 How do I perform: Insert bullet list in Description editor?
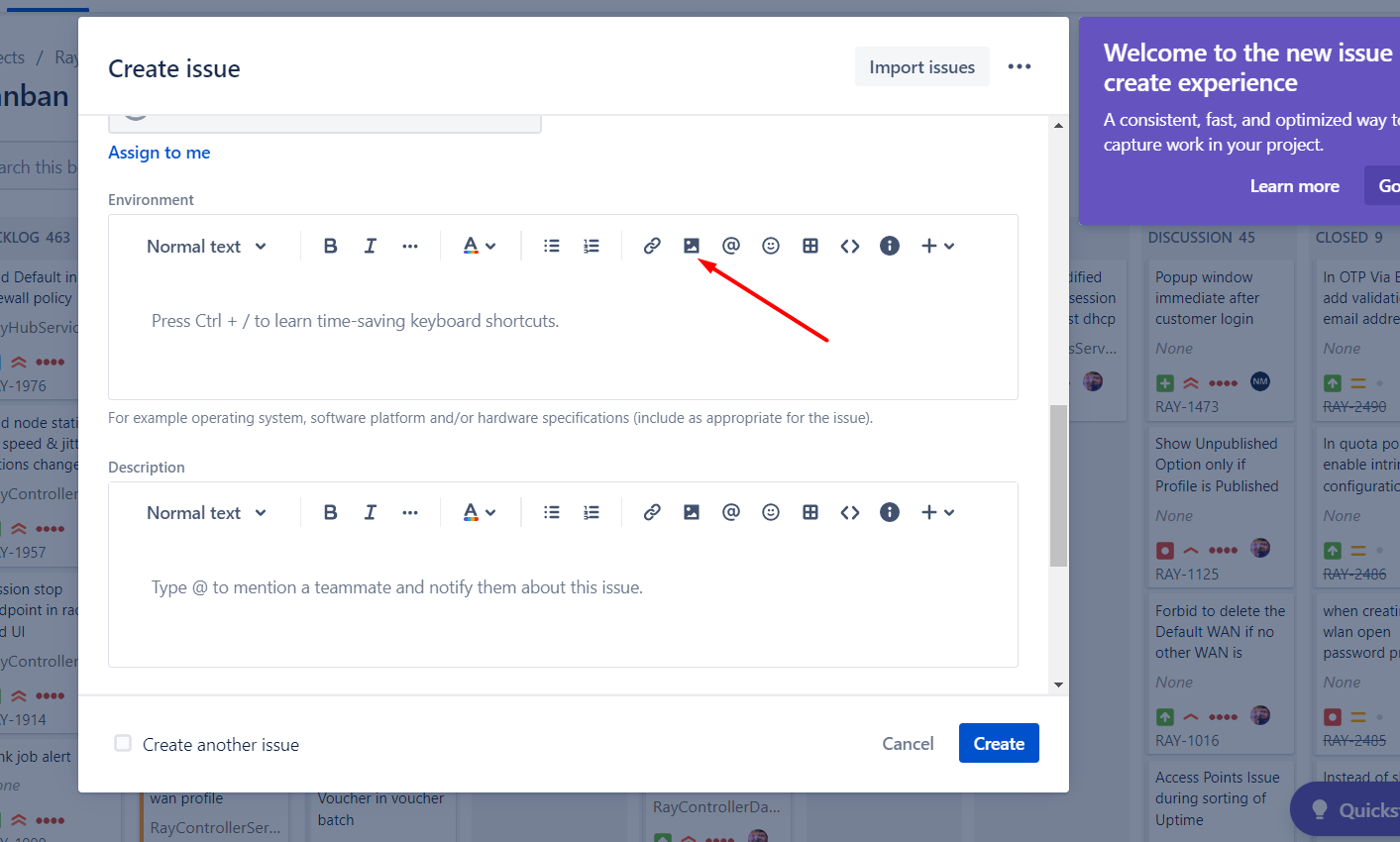[552, 512]
